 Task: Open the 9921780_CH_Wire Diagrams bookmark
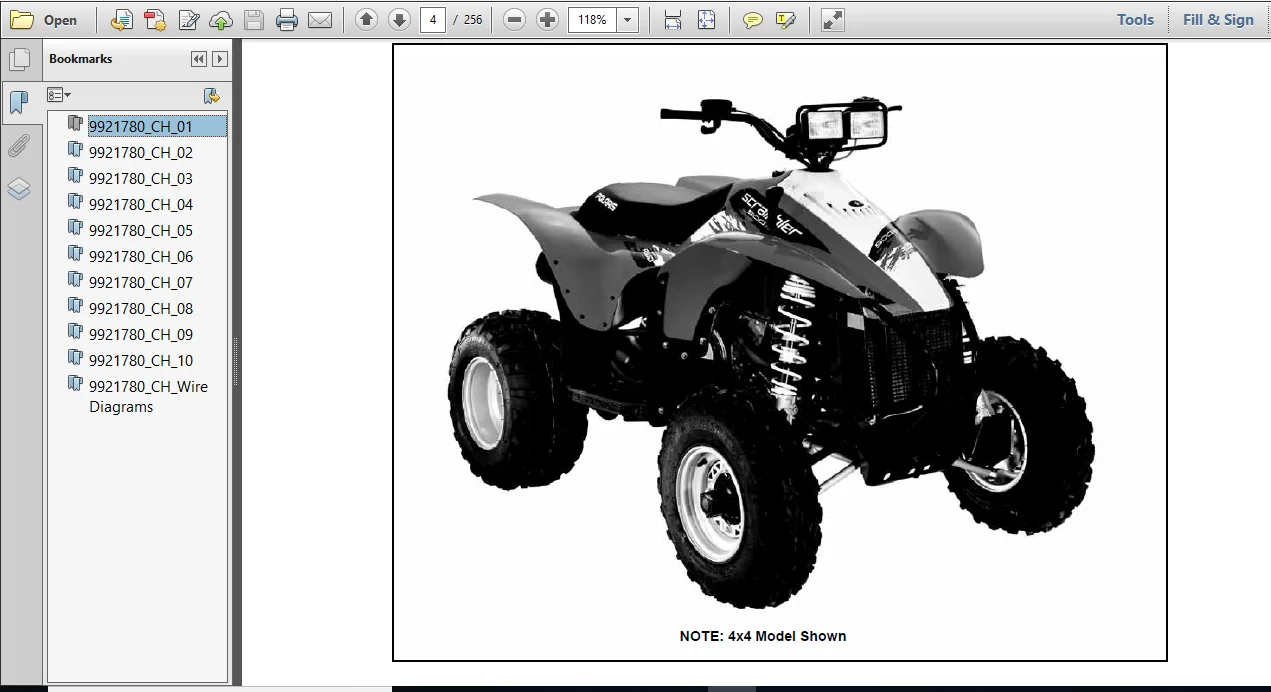[x=148, y=396]
